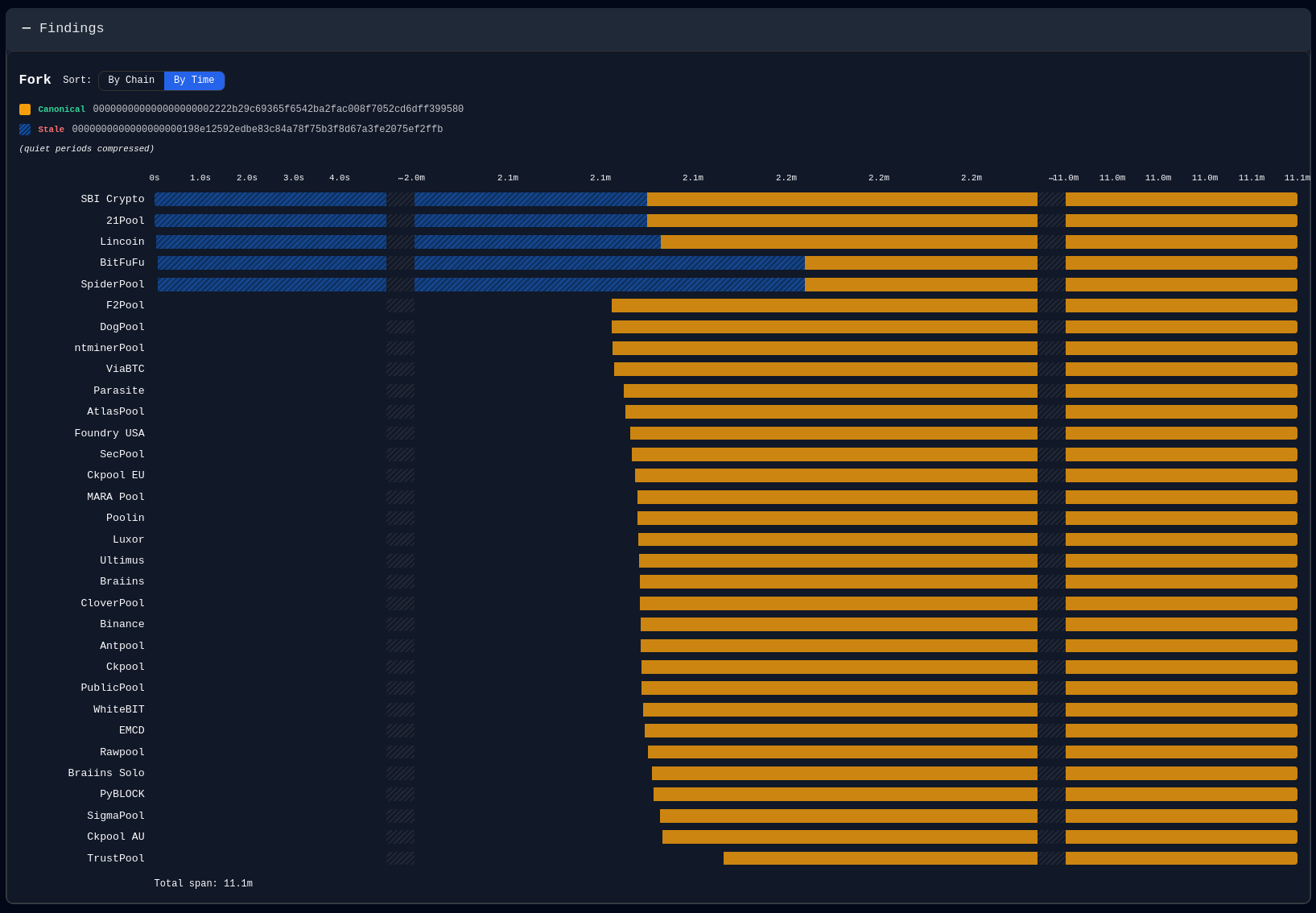Click the SBI Crypto row label
Viewport: 1316px width, 913px height.
[113, 199]
